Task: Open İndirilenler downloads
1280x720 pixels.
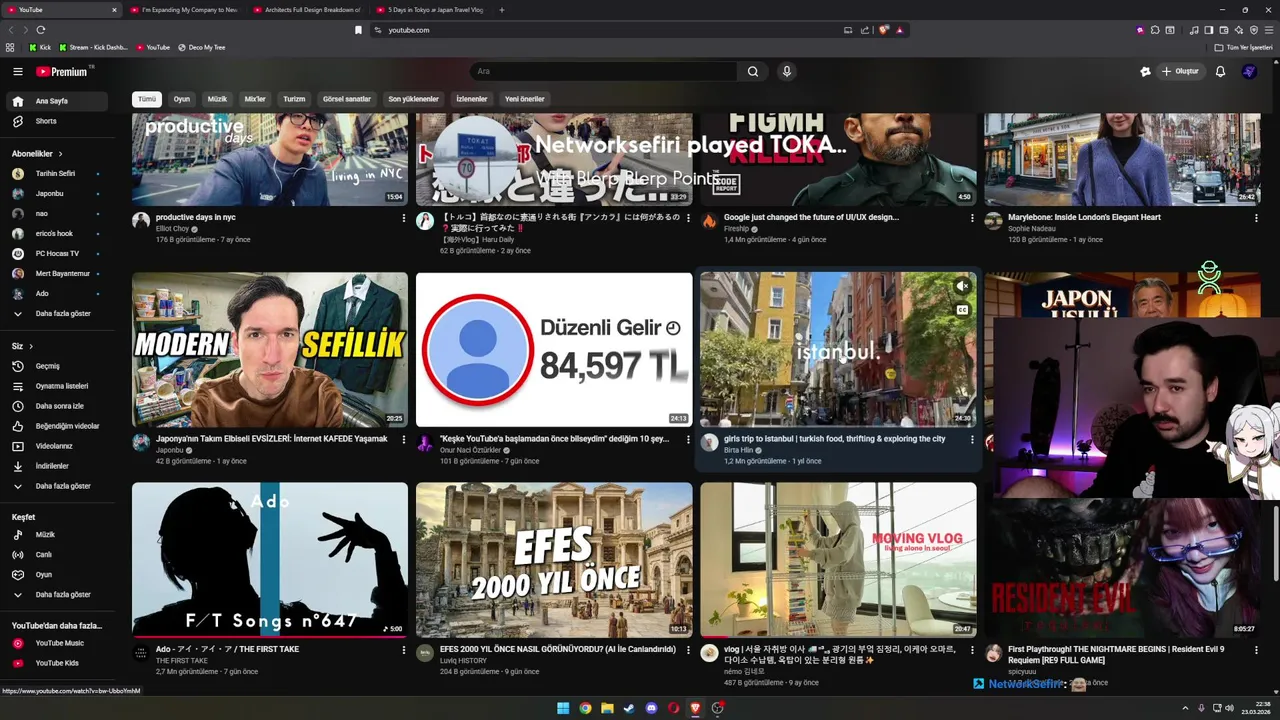Action: [58, 466]
